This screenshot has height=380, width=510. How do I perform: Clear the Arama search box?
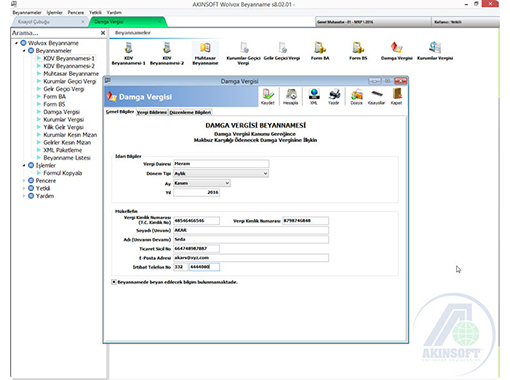(103, 33)
